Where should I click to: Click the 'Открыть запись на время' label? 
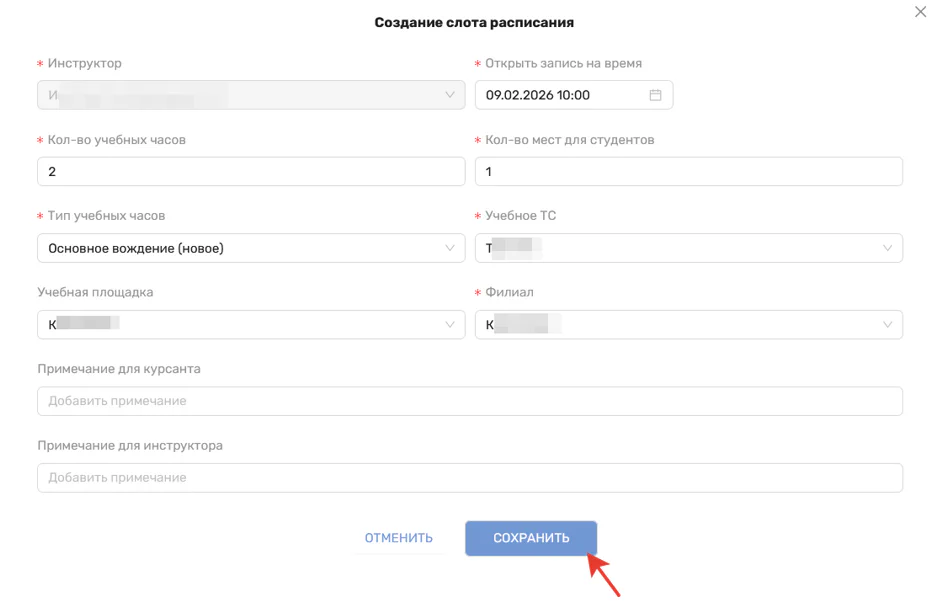563,63
